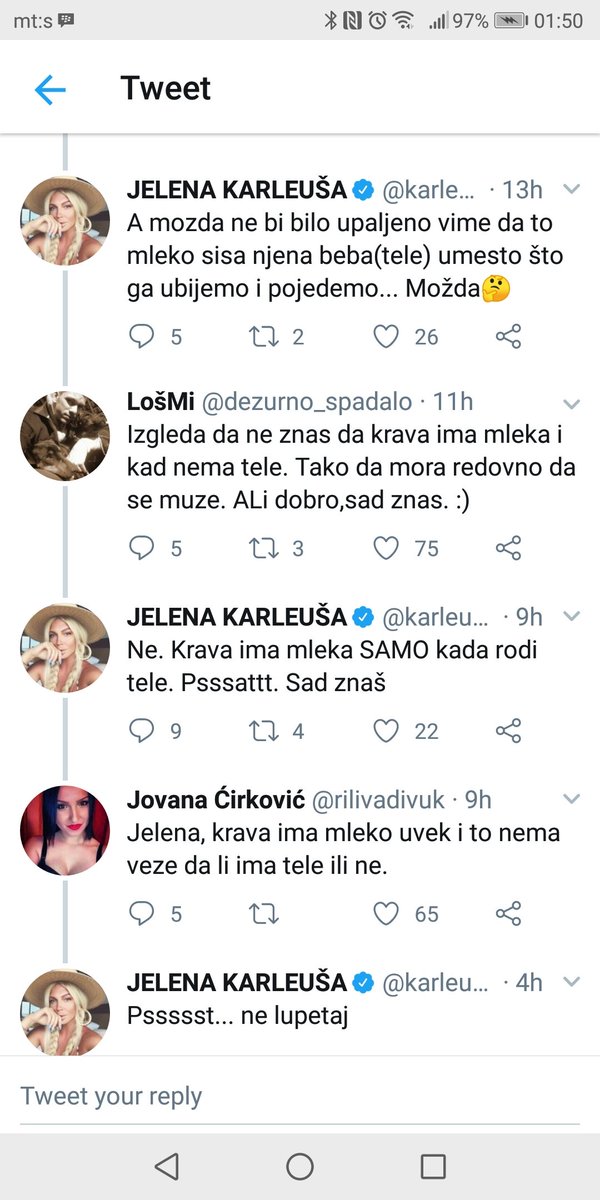View LošMi's profile picture
The image size is (600, 1200).
point(66,433)
